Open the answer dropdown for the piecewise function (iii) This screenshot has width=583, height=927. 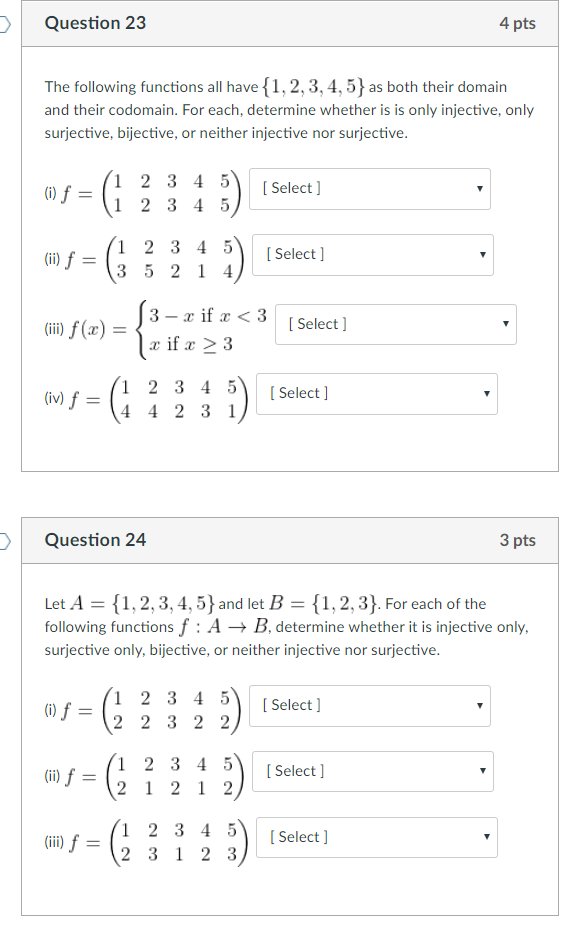393,324
